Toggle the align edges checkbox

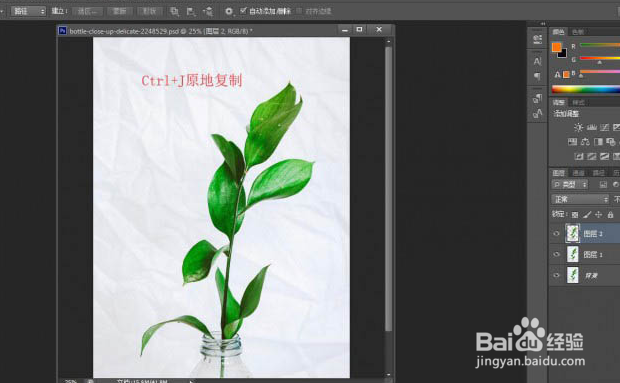pyautogui.click(x=299, y=11)
